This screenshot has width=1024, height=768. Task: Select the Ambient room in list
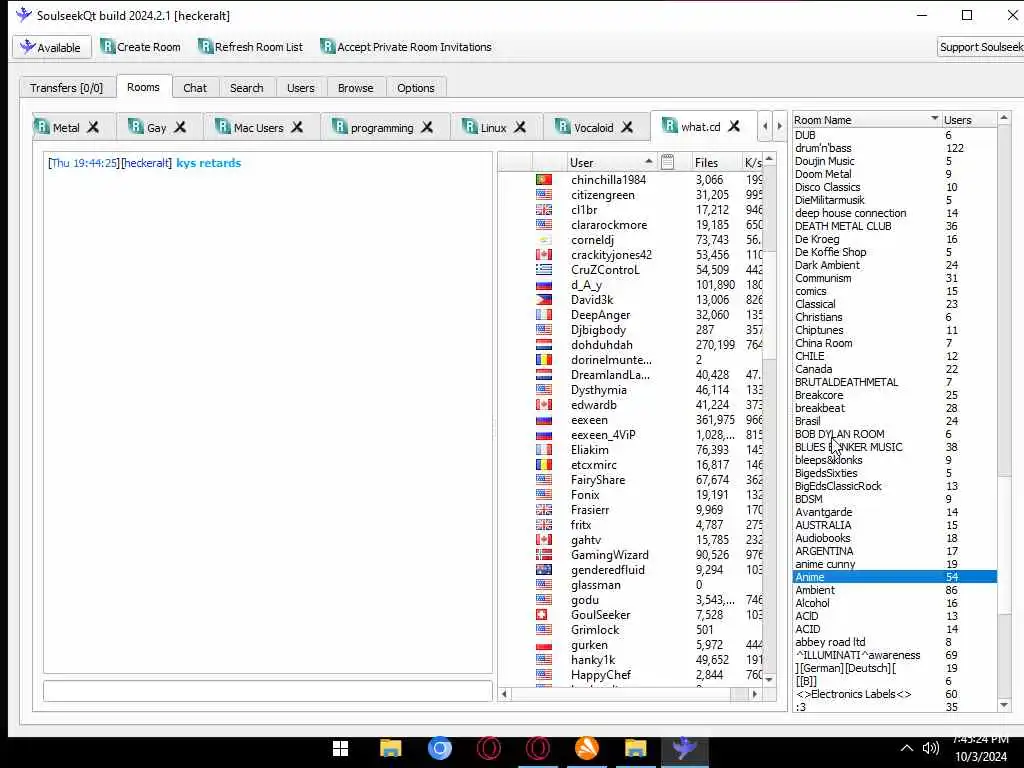pyautogui.click(x=895, y=590)
